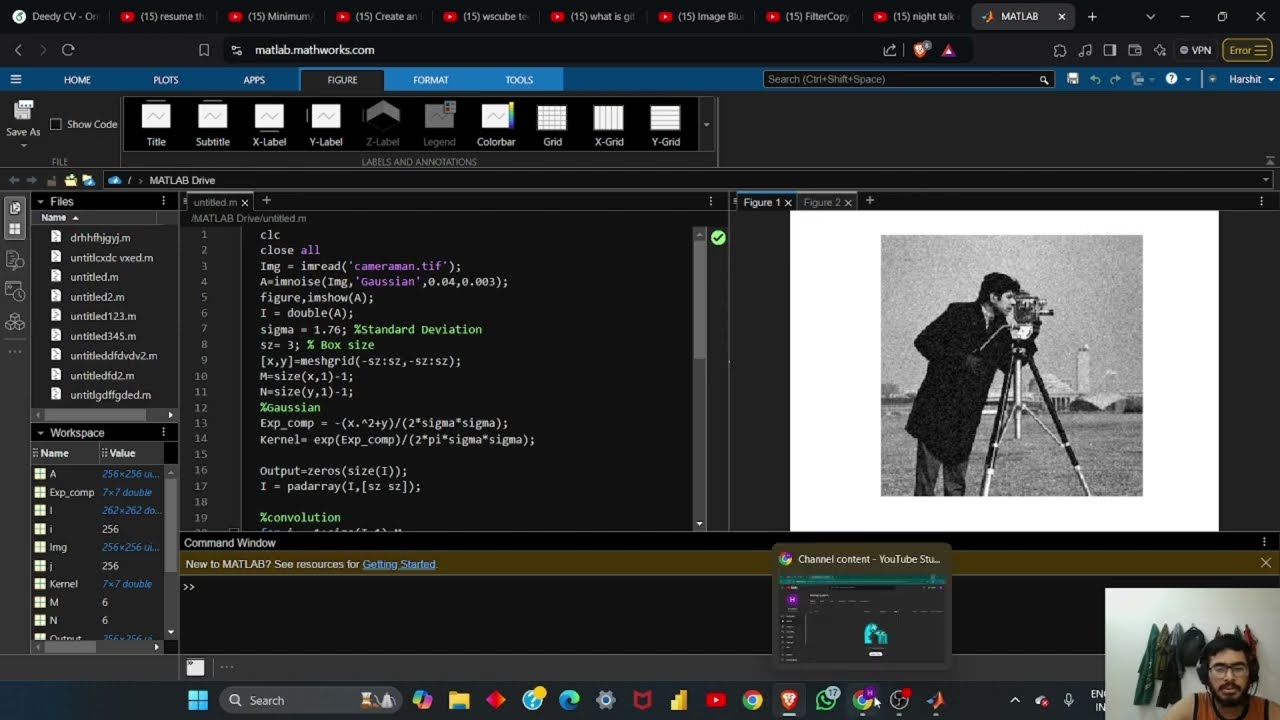Collapse the Files panel

[40, 201]
